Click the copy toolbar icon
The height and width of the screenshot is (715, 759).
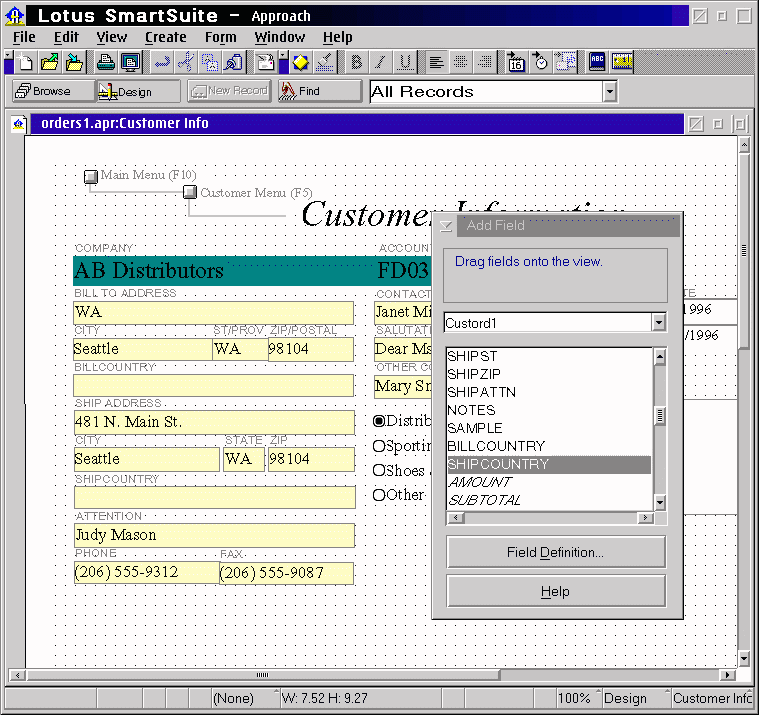210,62
